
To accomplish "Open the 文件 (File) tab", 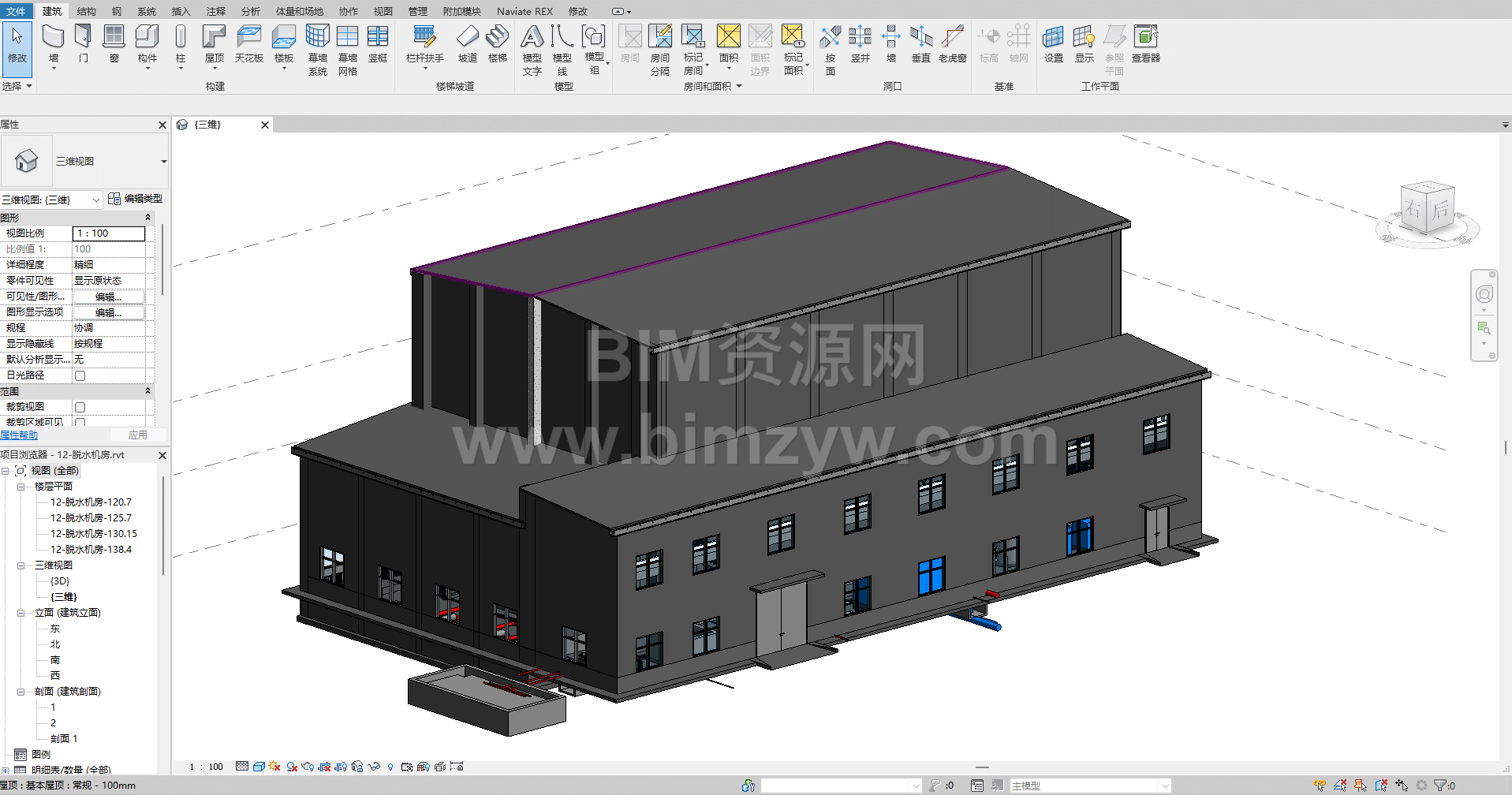I will 16,11.
